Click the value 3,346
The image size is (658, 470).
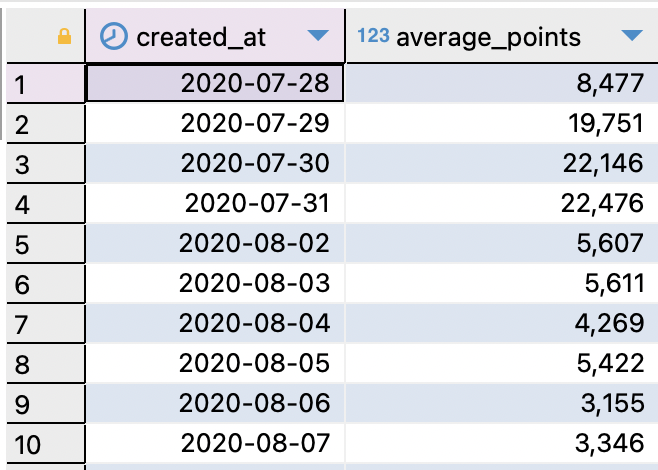tap(609, 444)
